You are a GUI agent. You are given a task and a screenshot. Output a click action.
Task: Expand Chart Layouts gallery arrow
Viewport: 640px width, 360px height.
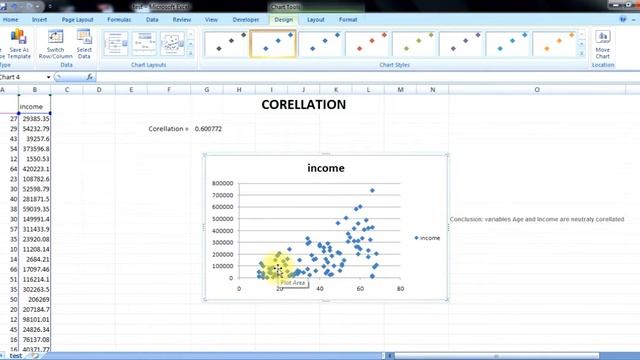pos(190,53)
